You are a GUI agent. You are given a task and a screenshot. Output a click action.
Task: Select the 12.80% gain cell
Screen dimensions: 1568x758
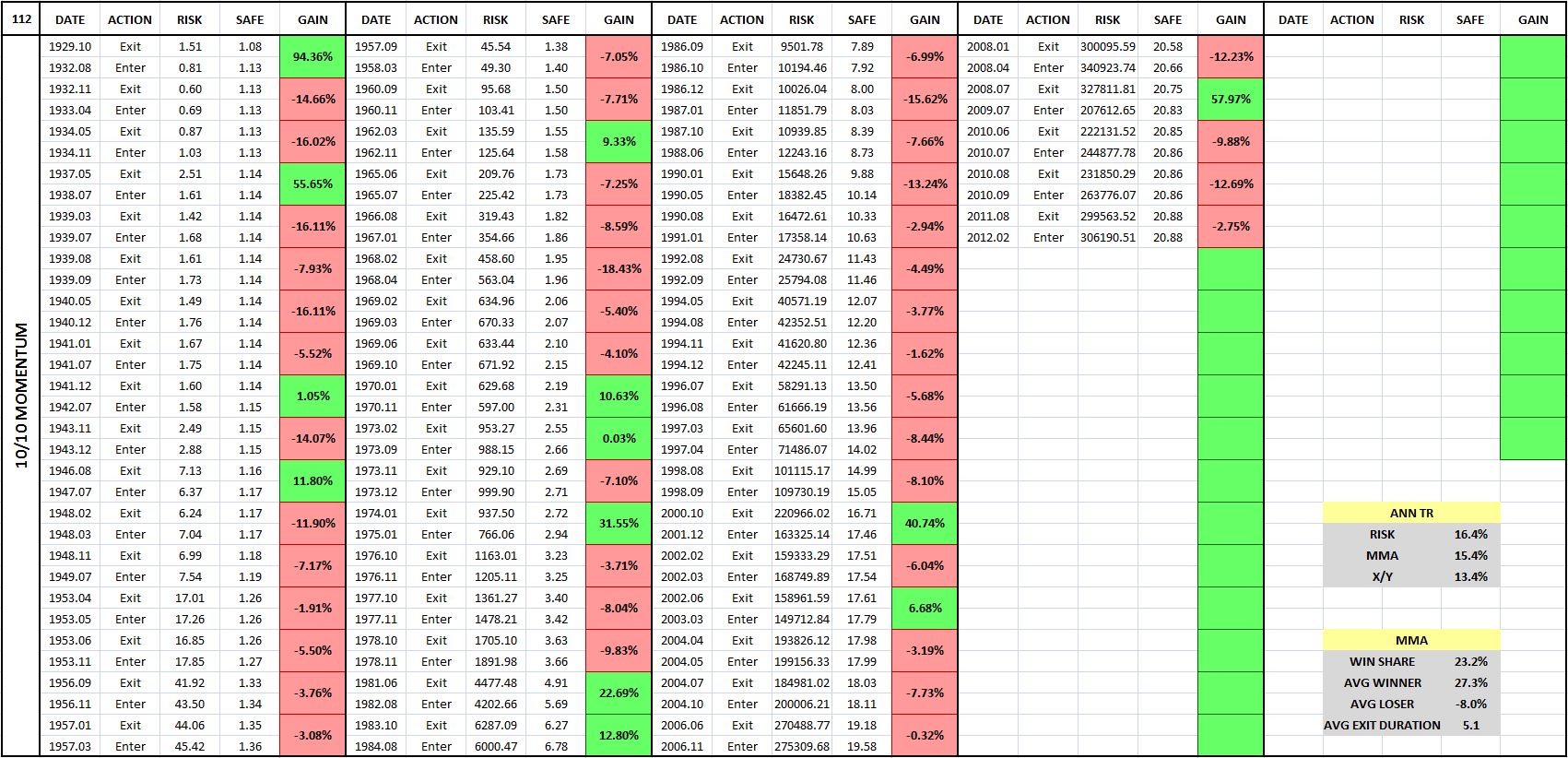click(x=619, y=736)
